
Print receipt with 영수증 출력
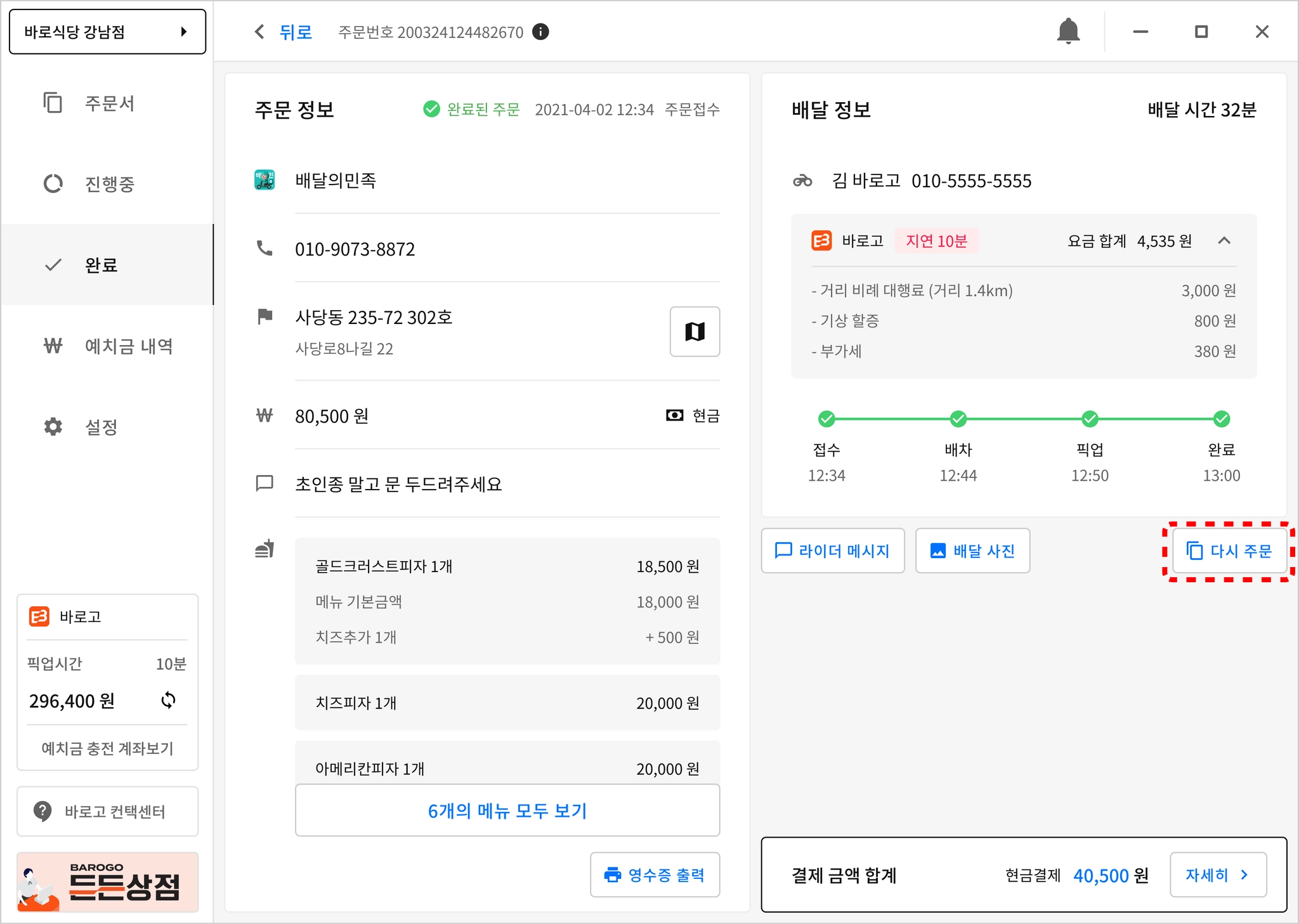pyautogui.click(x=655, y=875)
